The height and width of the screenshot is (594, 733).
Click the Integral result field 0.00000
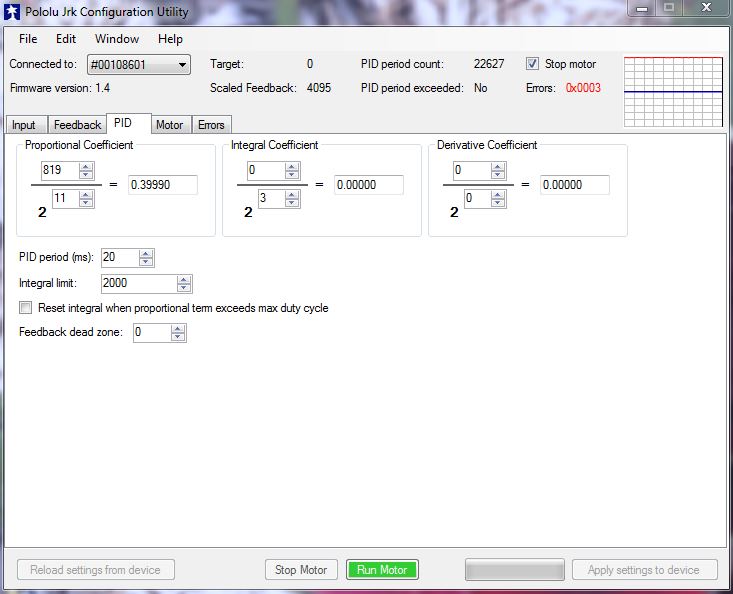pos(369,185)
